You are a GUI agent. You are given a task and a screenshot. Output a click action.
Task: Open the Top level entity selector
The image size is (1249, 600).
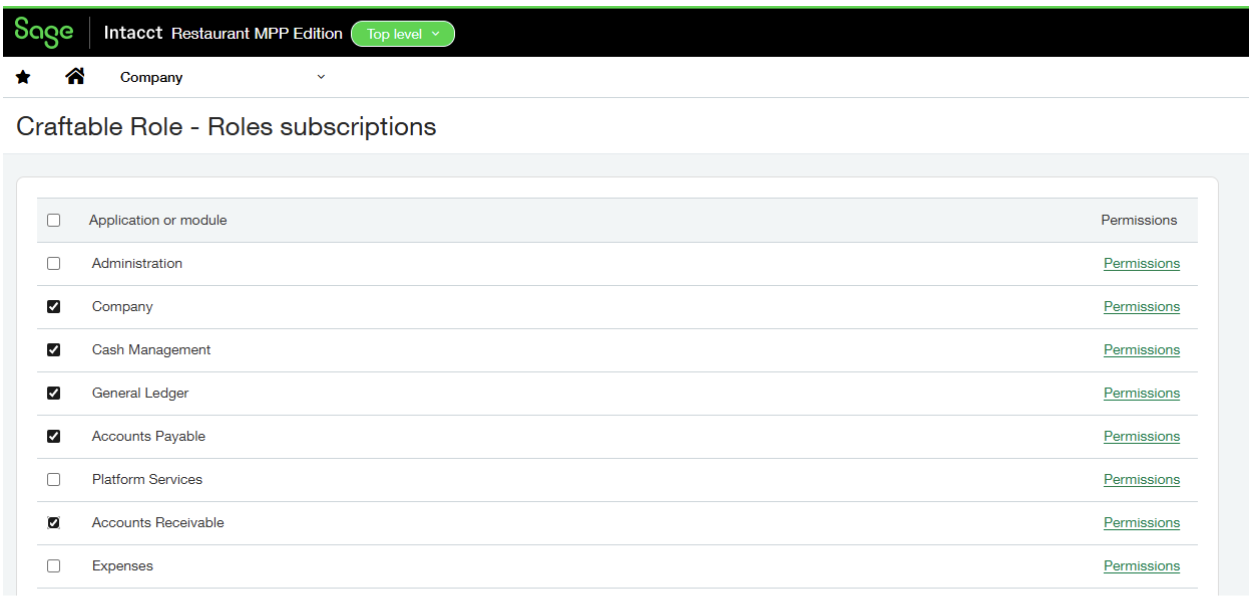tap(402, 33)
